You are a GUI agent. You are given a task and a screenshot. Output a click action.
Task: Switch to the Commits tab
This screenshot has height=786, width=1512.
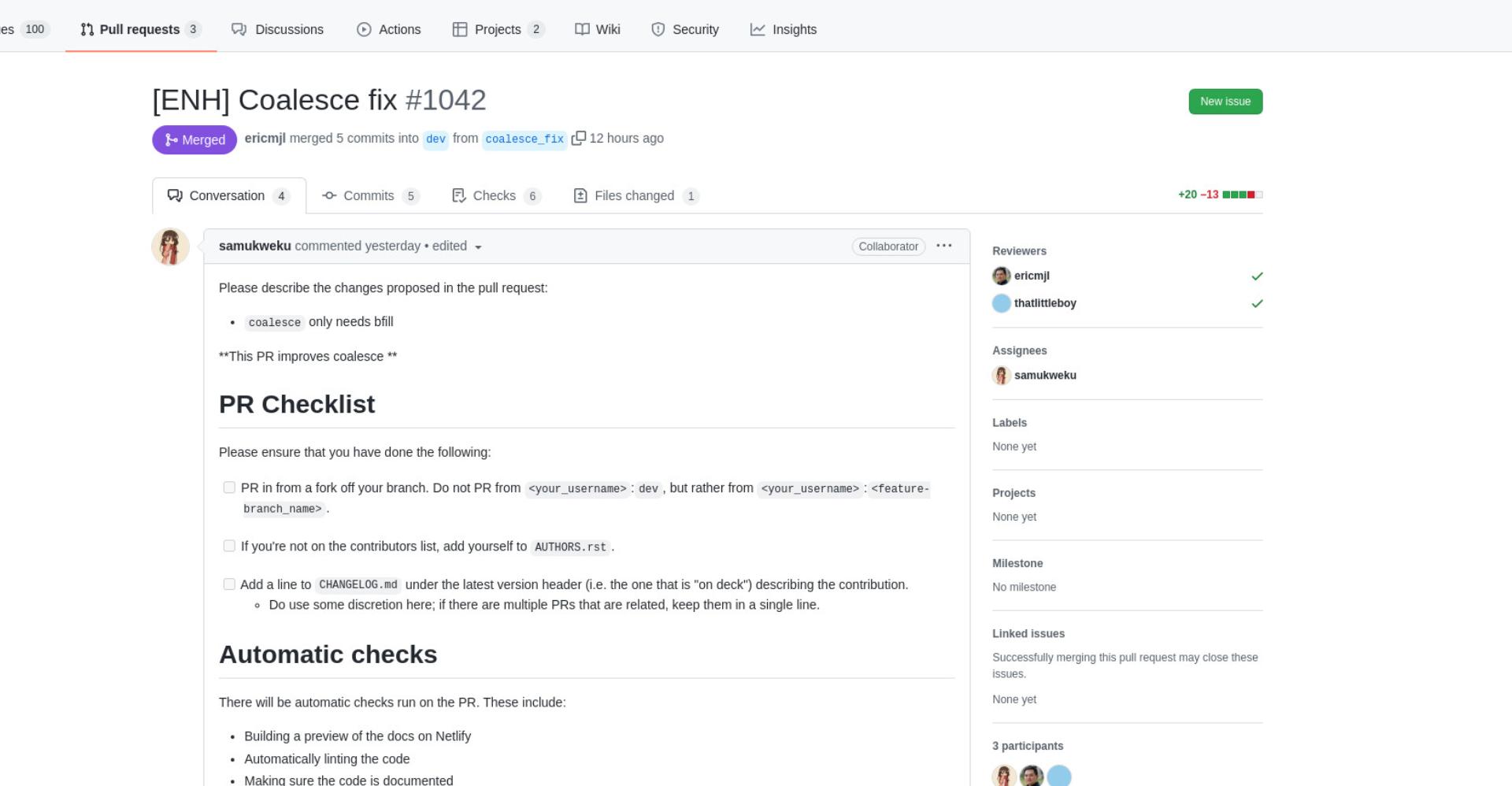pos(371,196)
